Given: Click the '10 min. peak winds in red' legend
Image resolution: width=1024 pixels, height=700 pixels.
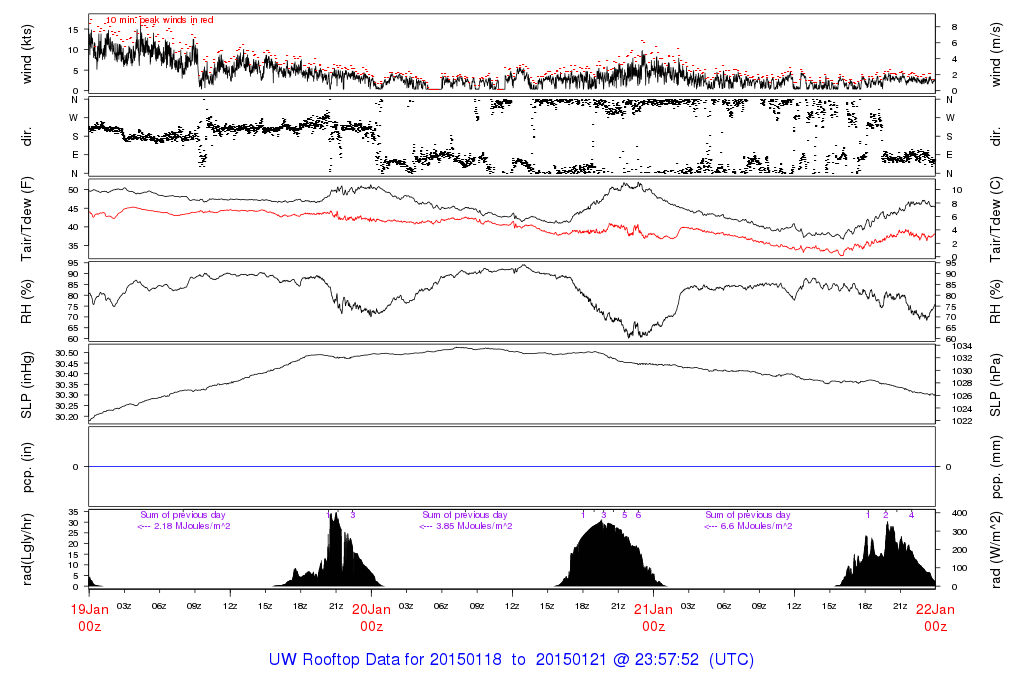Looking at the screenshot, I should coord(159,20).
